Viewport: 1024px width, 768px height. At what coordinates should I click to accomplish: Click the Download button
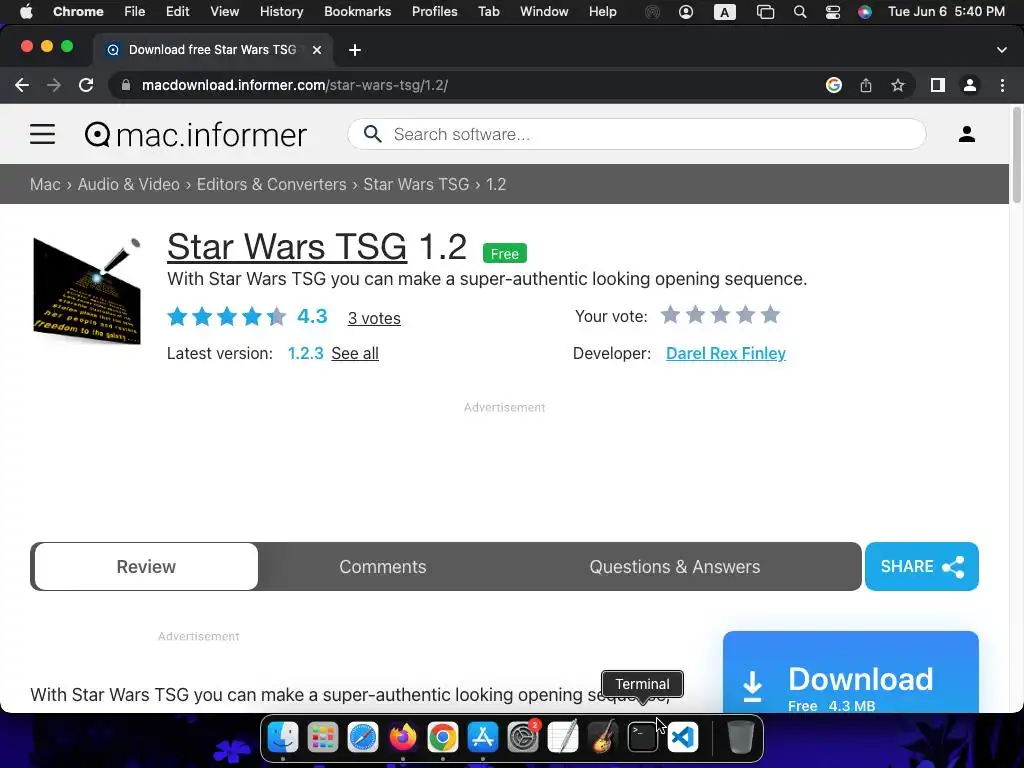pyautogui.click(x=850, y=673)
